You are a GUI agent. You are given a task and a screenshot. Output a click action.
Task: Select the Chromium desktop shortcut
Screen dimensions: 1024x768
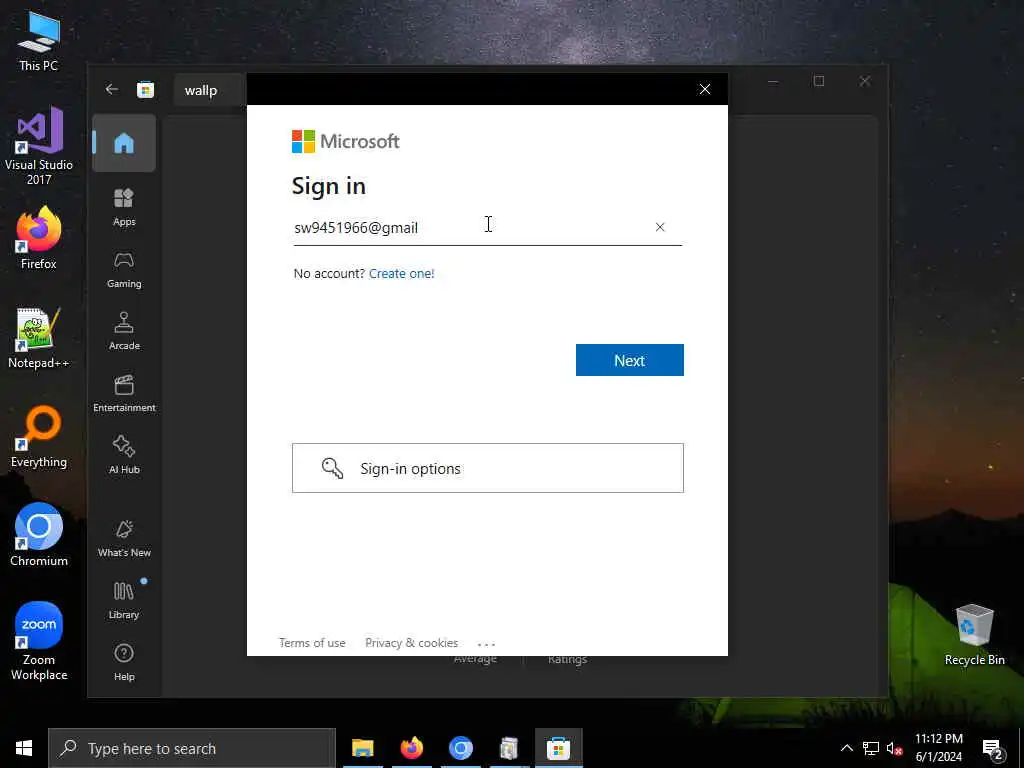[x=39, y=535]
